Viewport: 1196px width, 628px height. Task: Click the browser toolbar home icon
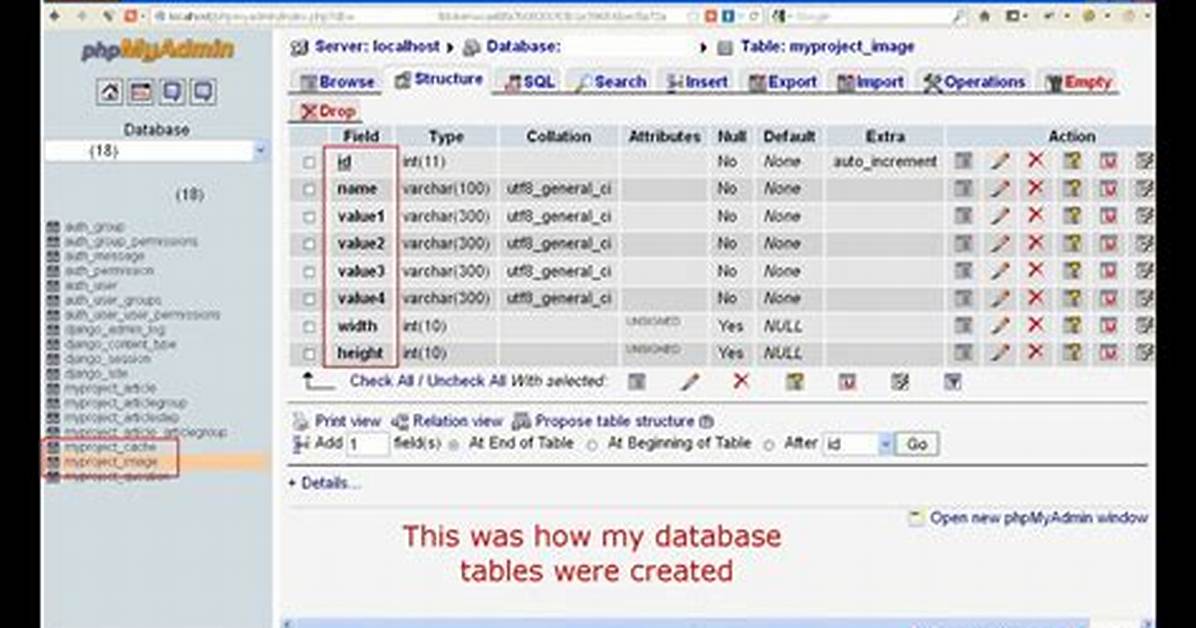click(985, 16)
